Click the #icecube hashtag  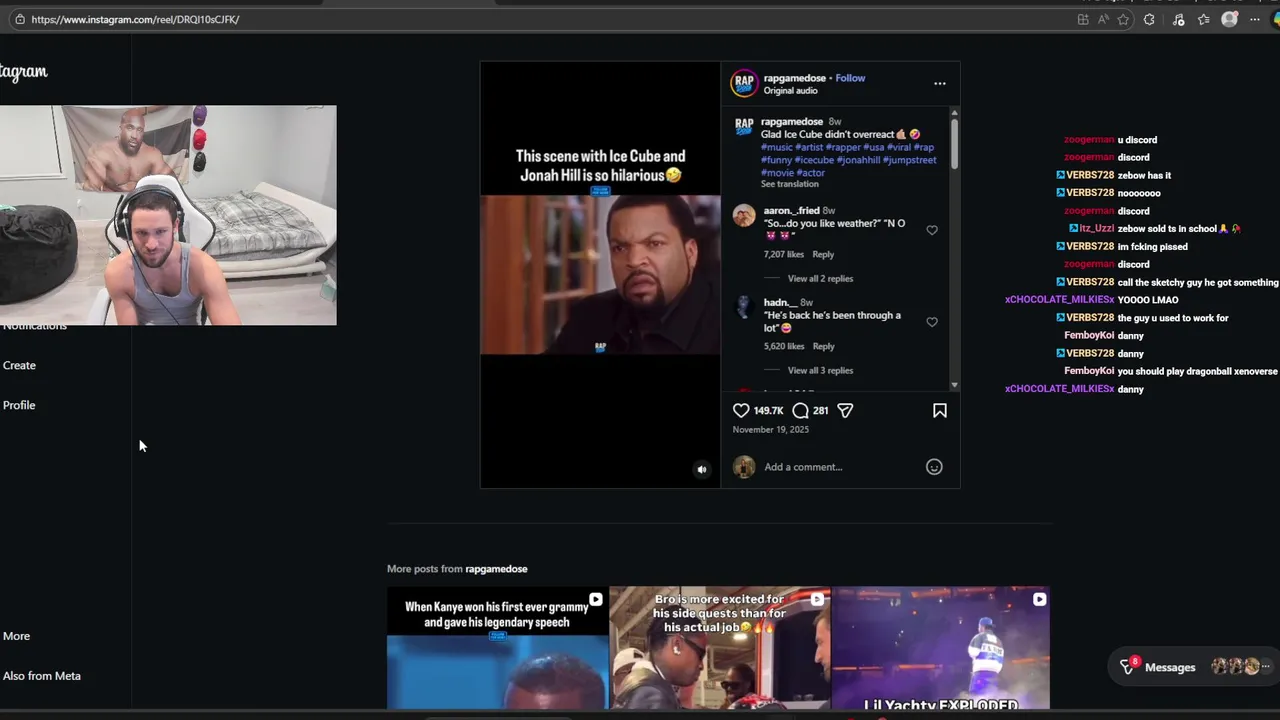click(814, 160)
